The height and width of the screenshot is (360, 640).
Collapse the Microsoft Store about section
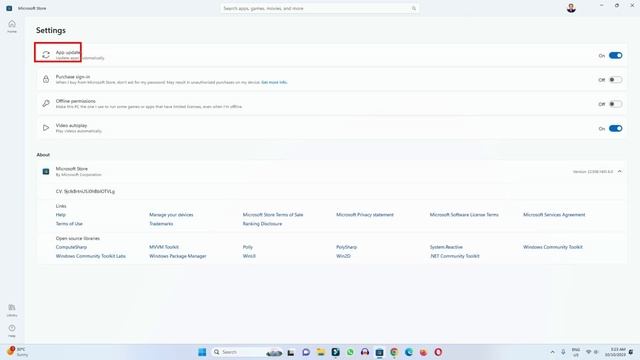[x=620, y=171]
